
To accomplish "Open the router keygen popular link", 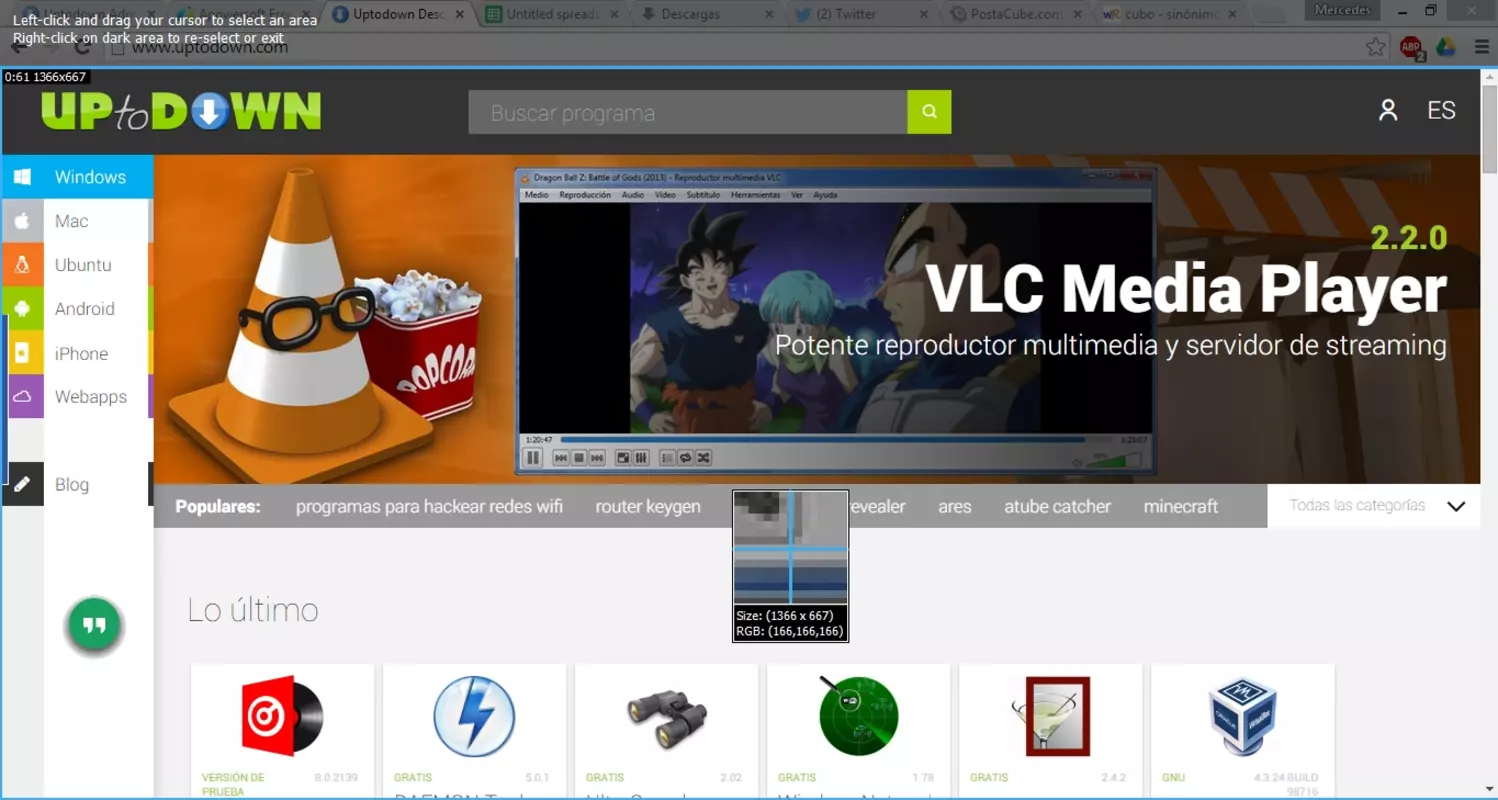I will point(648,506).
